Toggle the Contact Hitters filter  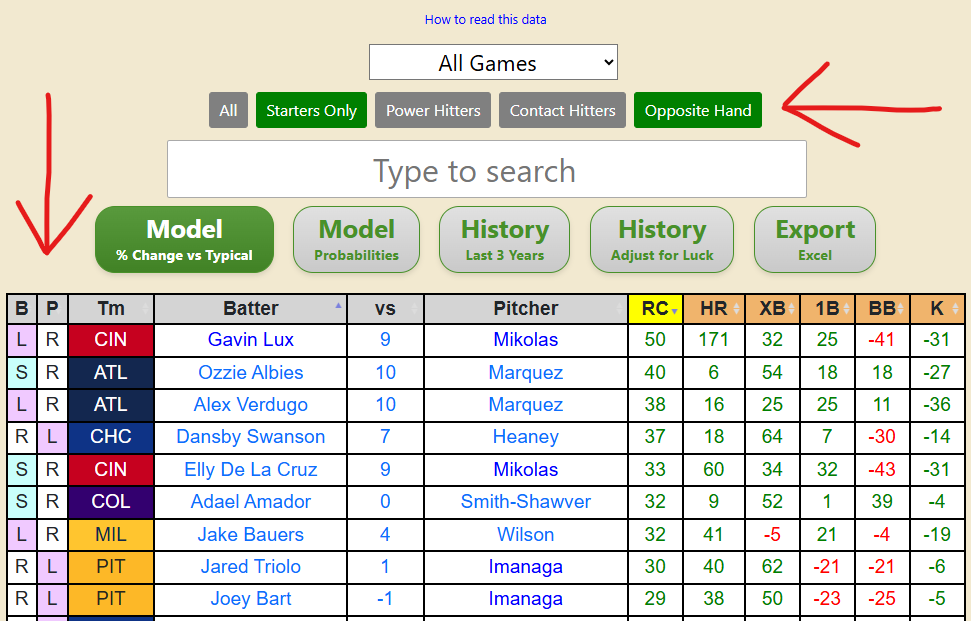click(562, 110)
